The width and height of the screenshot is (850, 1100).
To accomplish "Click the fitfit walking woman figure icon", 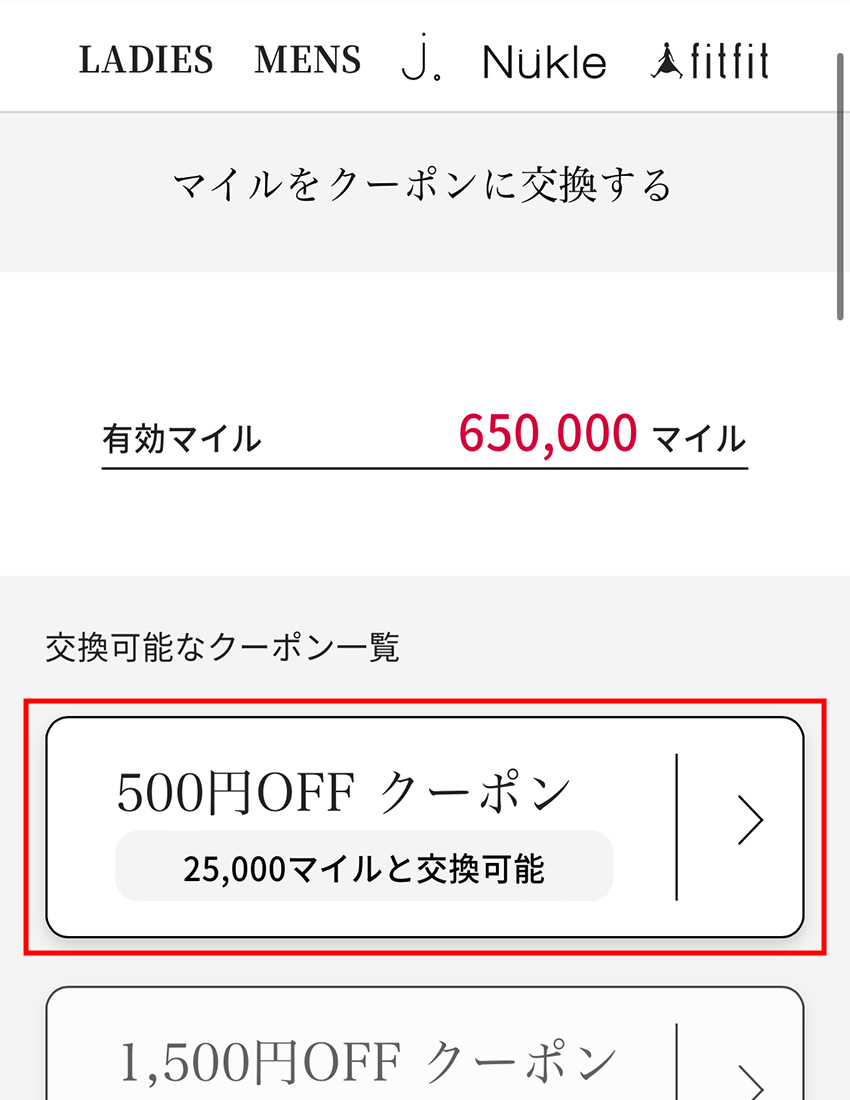I will click(x=667, y=60).
